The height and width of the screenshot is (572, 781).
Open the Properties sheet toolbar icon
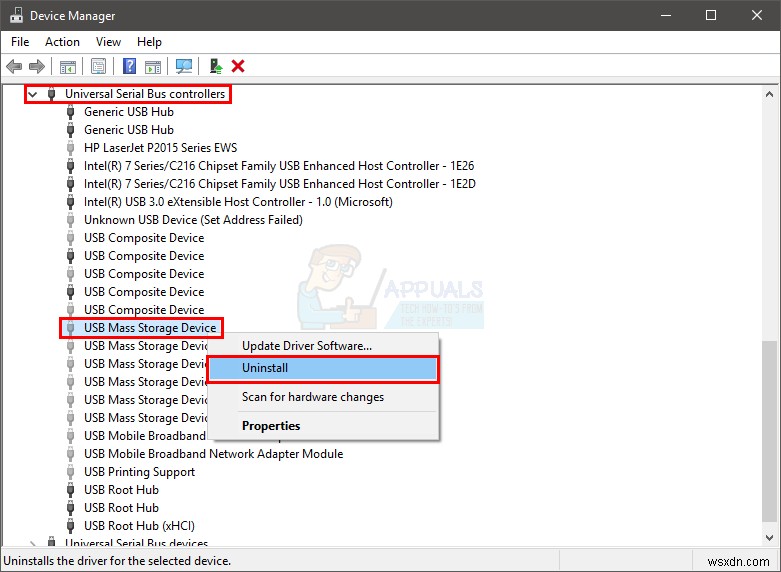coord(99,66)
